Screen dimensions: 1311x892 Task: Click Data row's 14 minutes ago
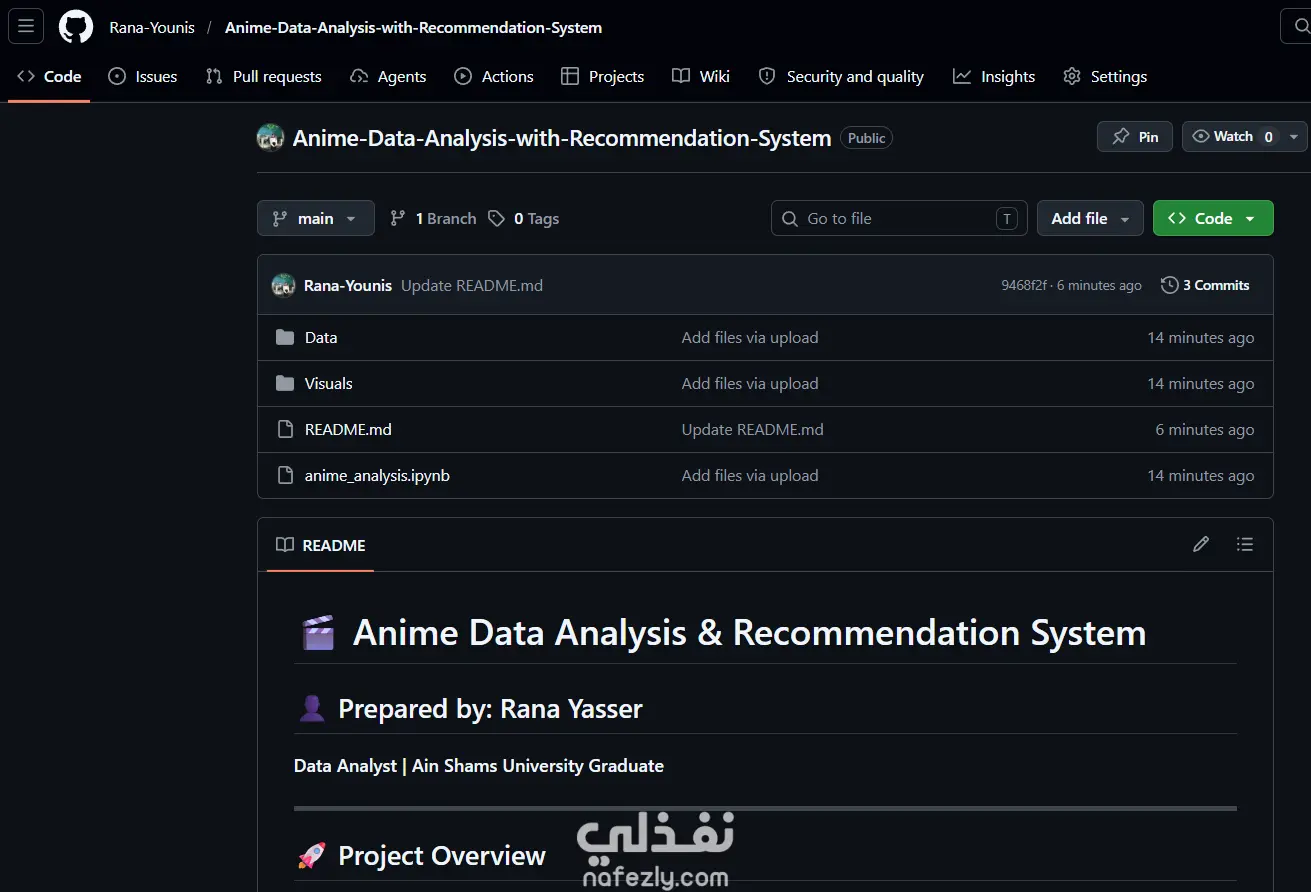pyautogui.click(x=1200, y=338)
